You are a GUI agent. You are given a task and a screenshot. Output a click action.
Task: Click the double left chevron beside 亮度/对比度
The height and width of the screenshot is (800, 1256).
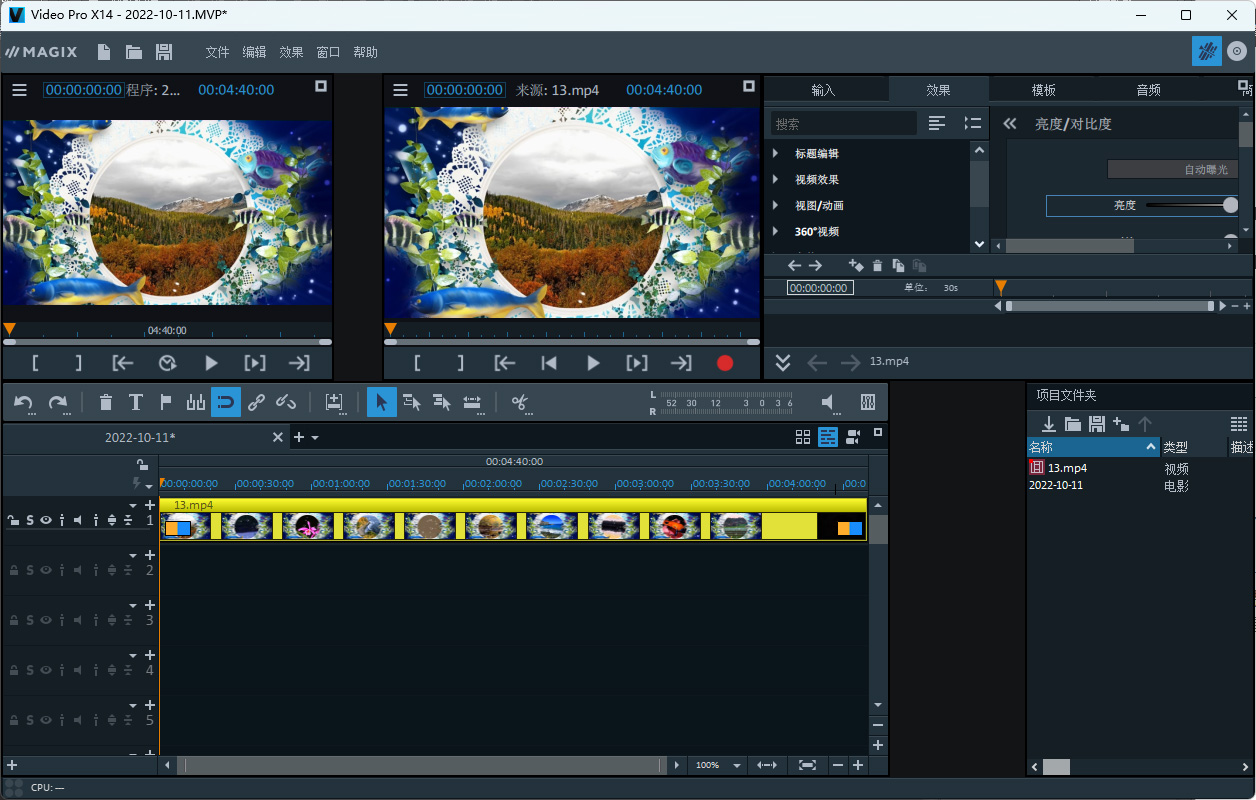1010,123
